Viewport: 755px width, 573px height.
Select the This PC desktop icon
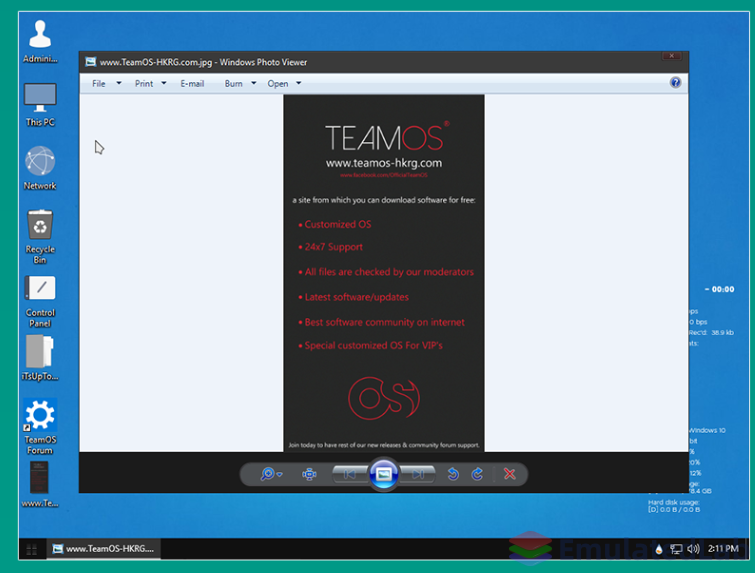pos(40,104)
